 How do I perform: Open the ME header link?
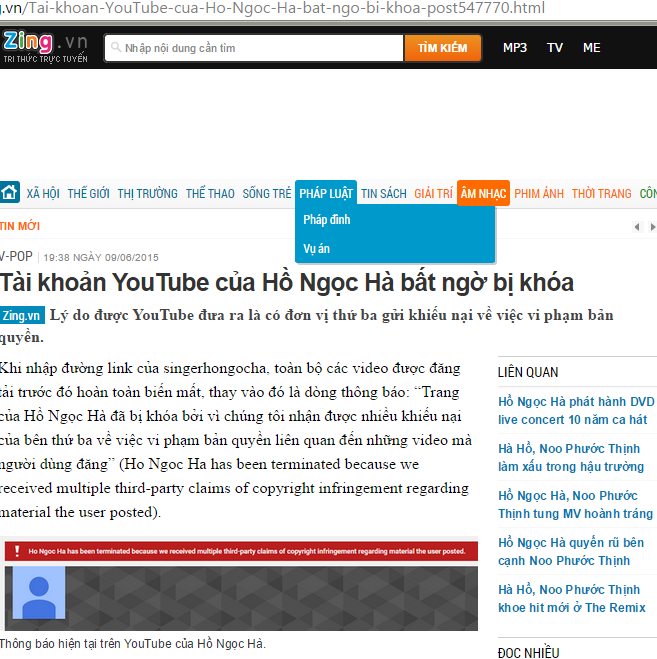coord(591,47)
